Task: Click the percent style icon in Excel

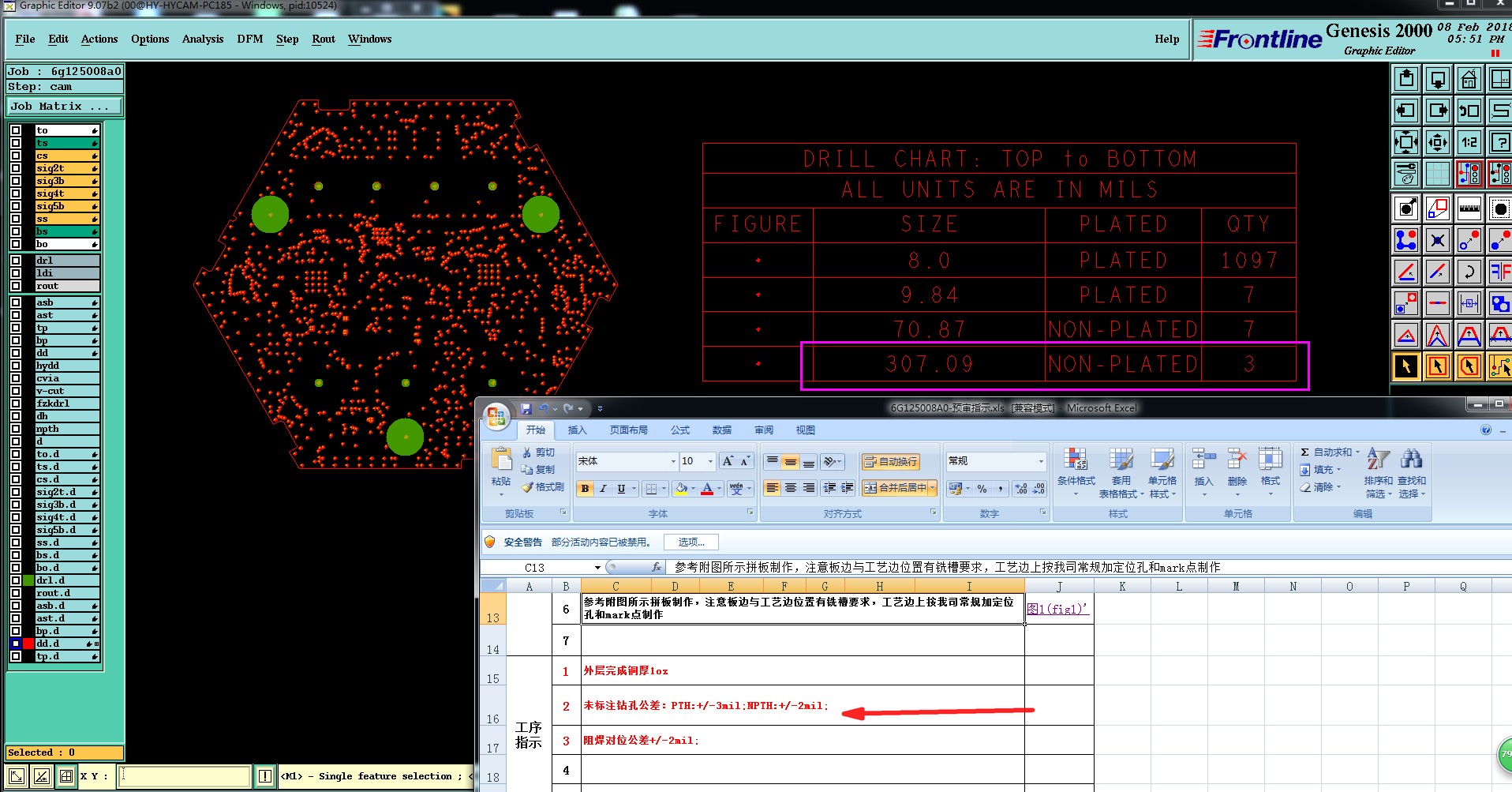Action: point(982,489)
